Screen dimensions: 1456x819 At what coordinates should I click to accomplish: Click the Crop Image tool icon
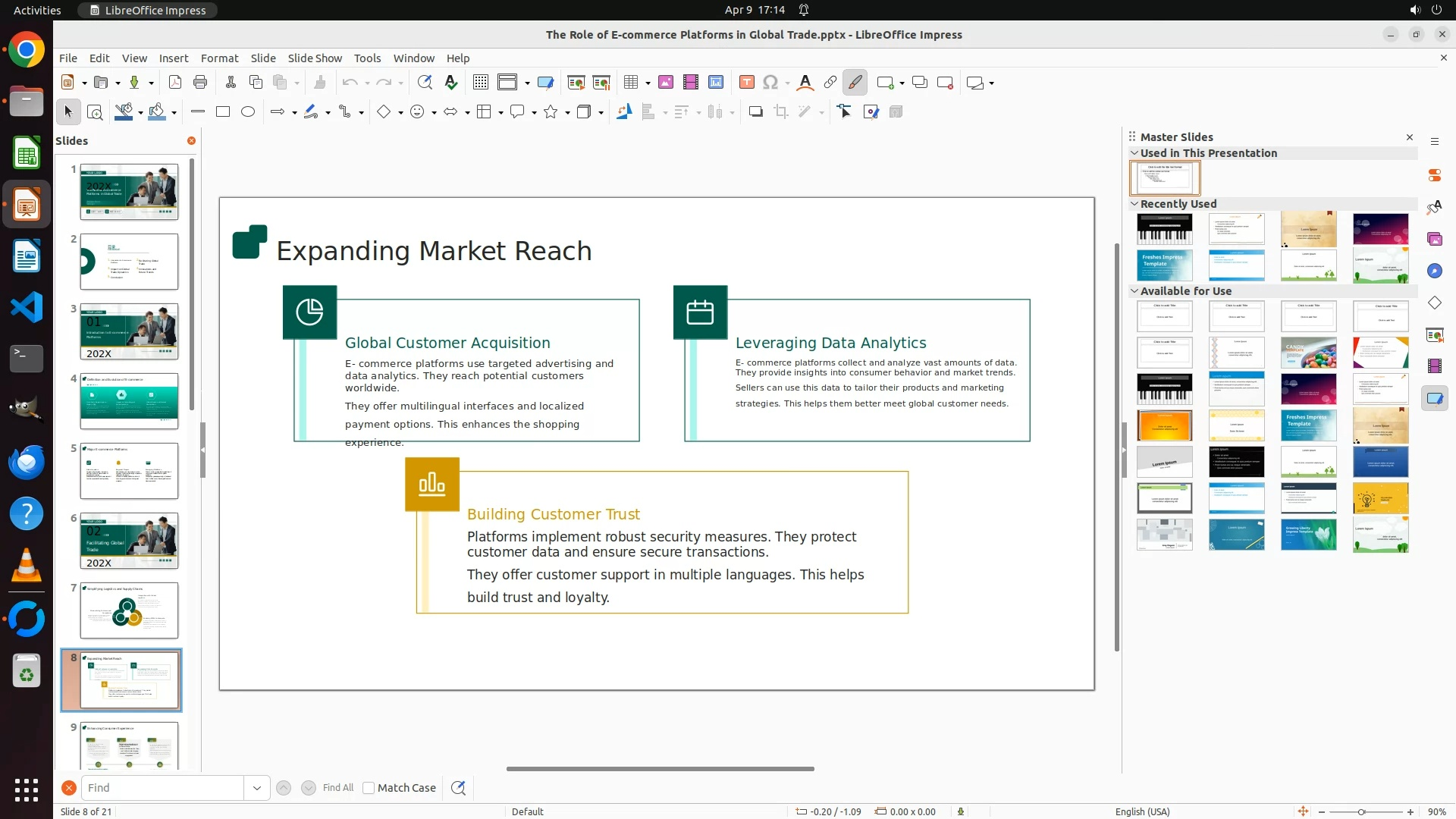coord(780,111)
